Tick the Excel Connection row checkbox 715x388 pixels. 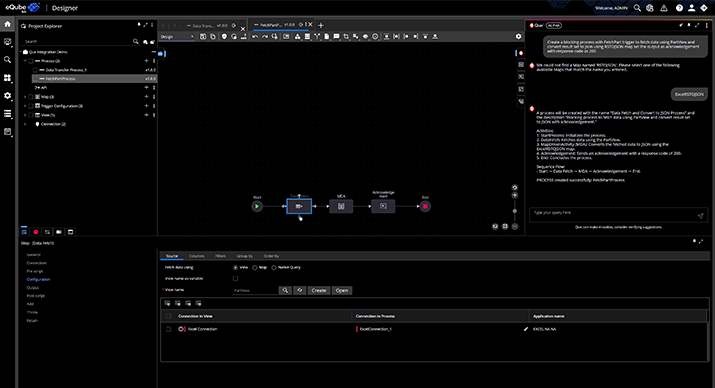pos(168,329)
